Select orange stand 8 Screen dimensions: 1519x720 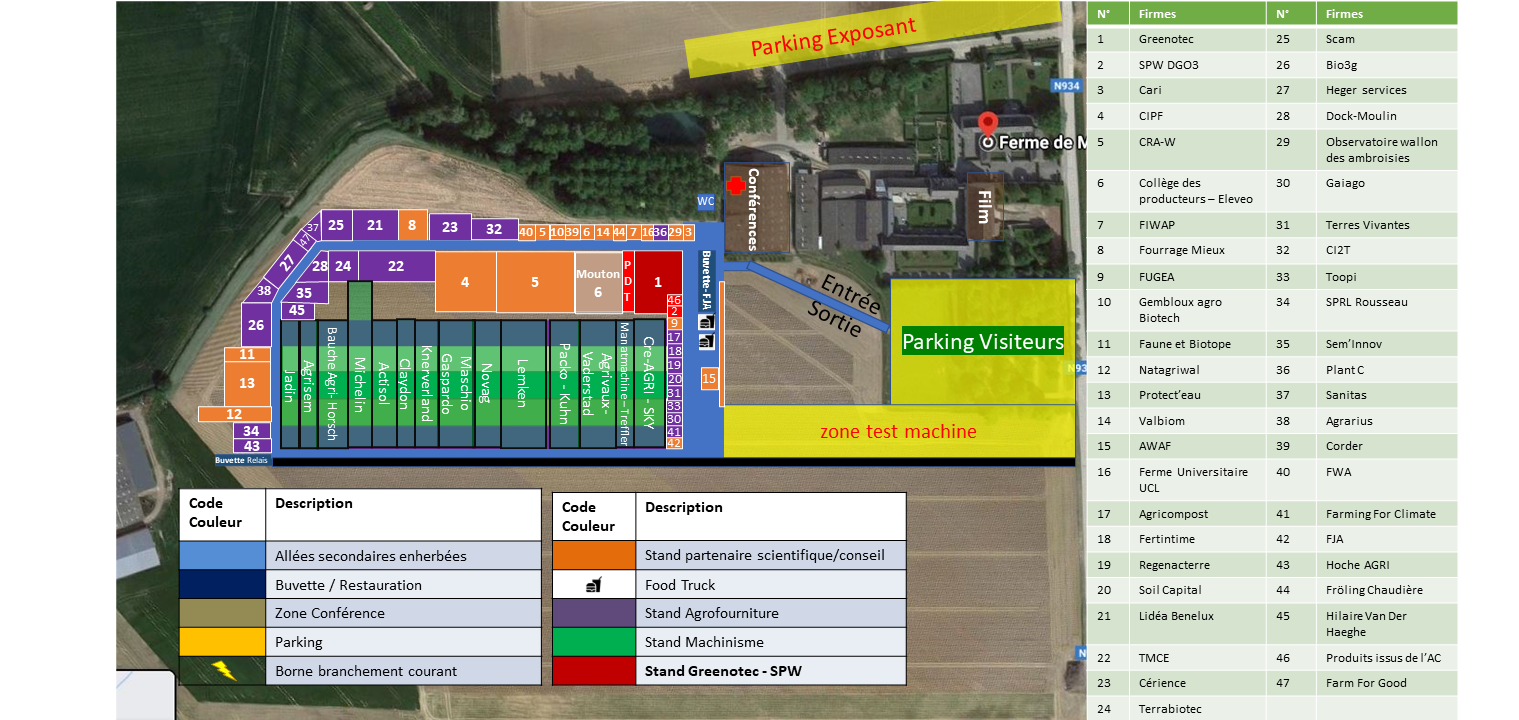pos(413,225)
